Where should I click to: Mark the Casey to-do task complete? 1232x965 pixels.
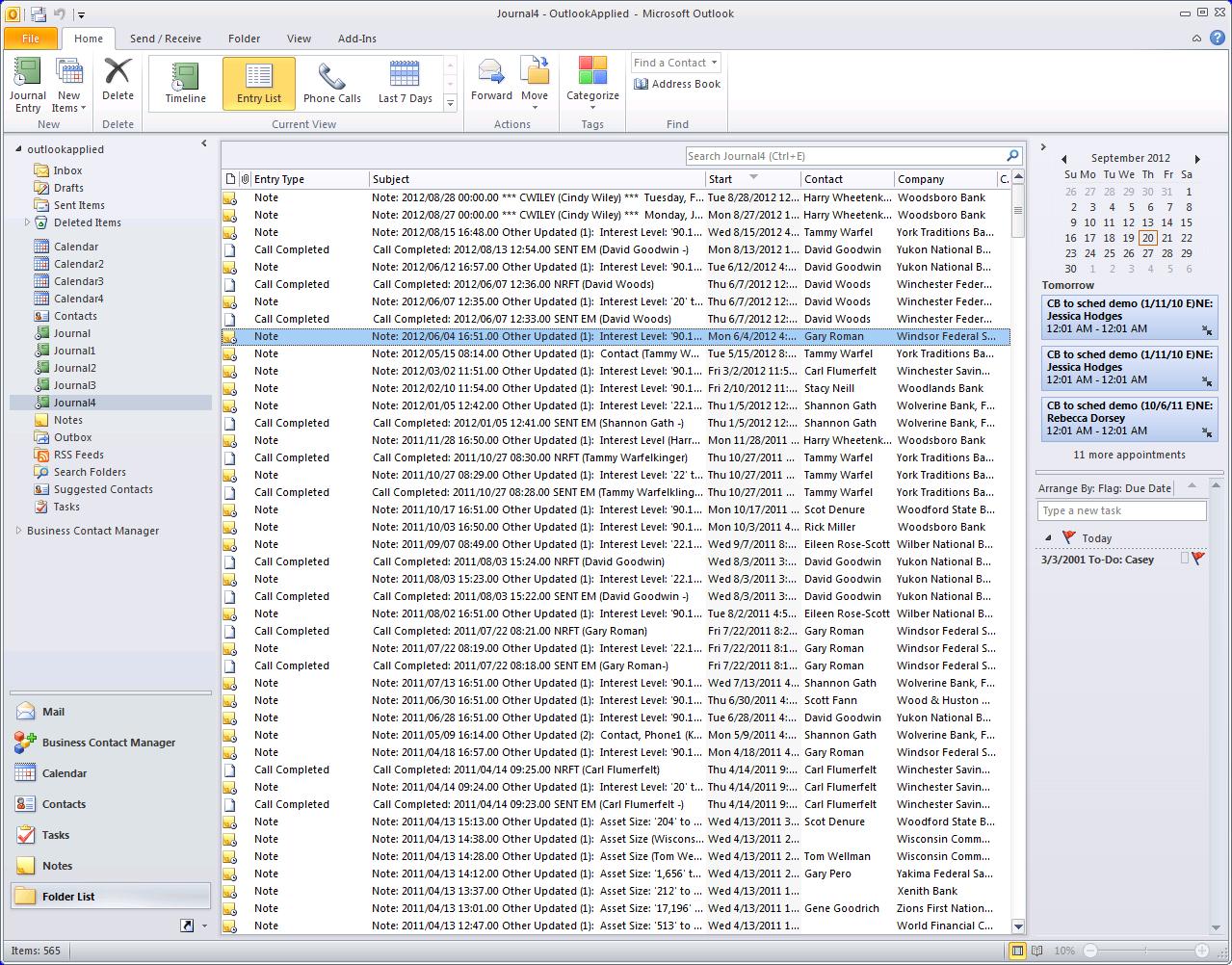point(1185,560)
